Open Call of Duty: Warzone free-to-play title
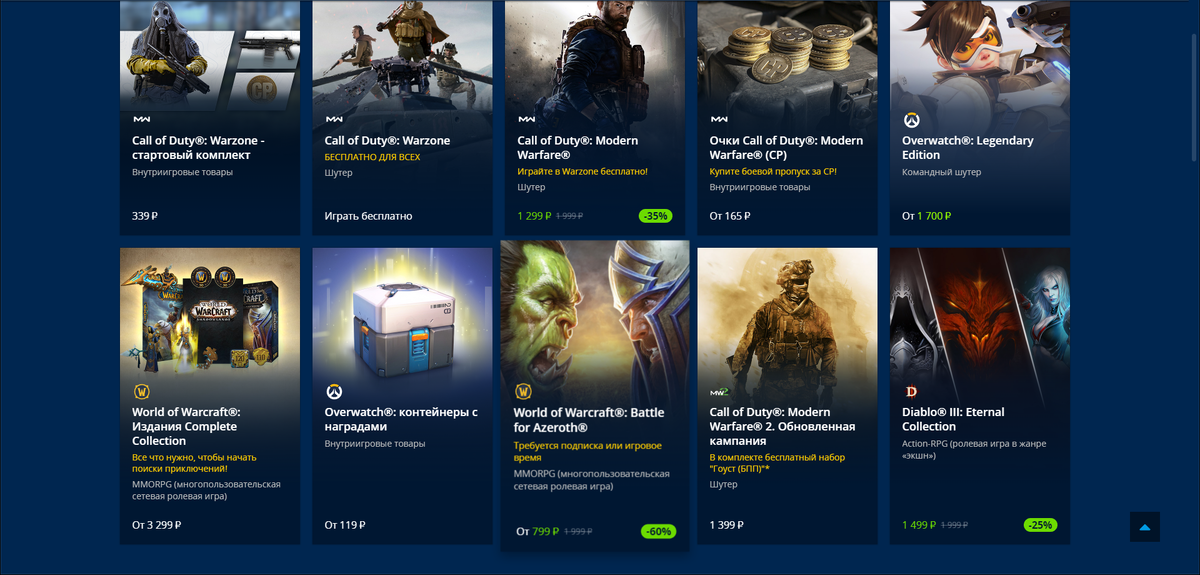The width and height of the screenshot is (1200, 575). (x=387, y=141)
